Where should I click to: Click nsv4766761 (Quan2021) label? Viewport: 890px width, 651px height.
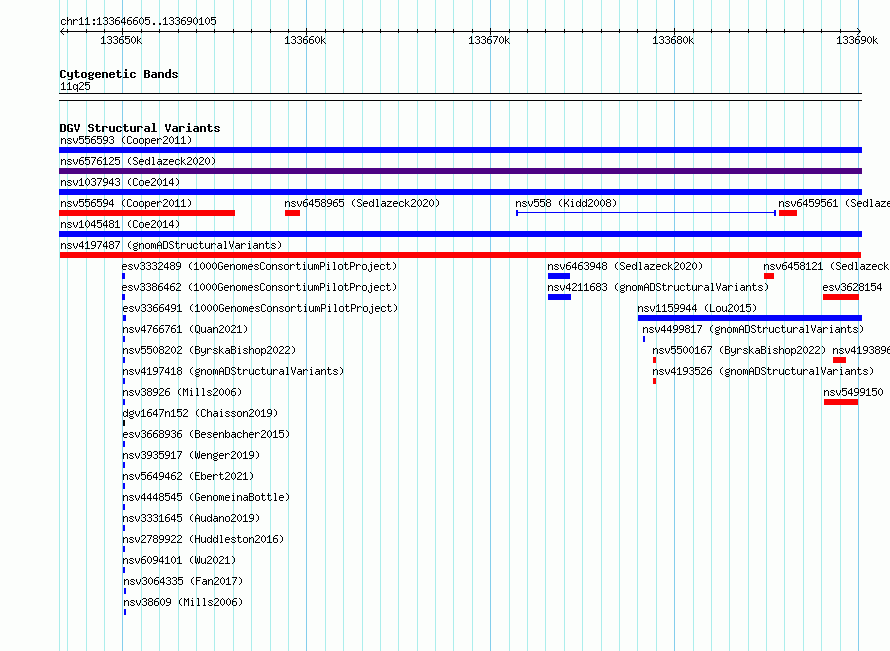tap(185, 329)
